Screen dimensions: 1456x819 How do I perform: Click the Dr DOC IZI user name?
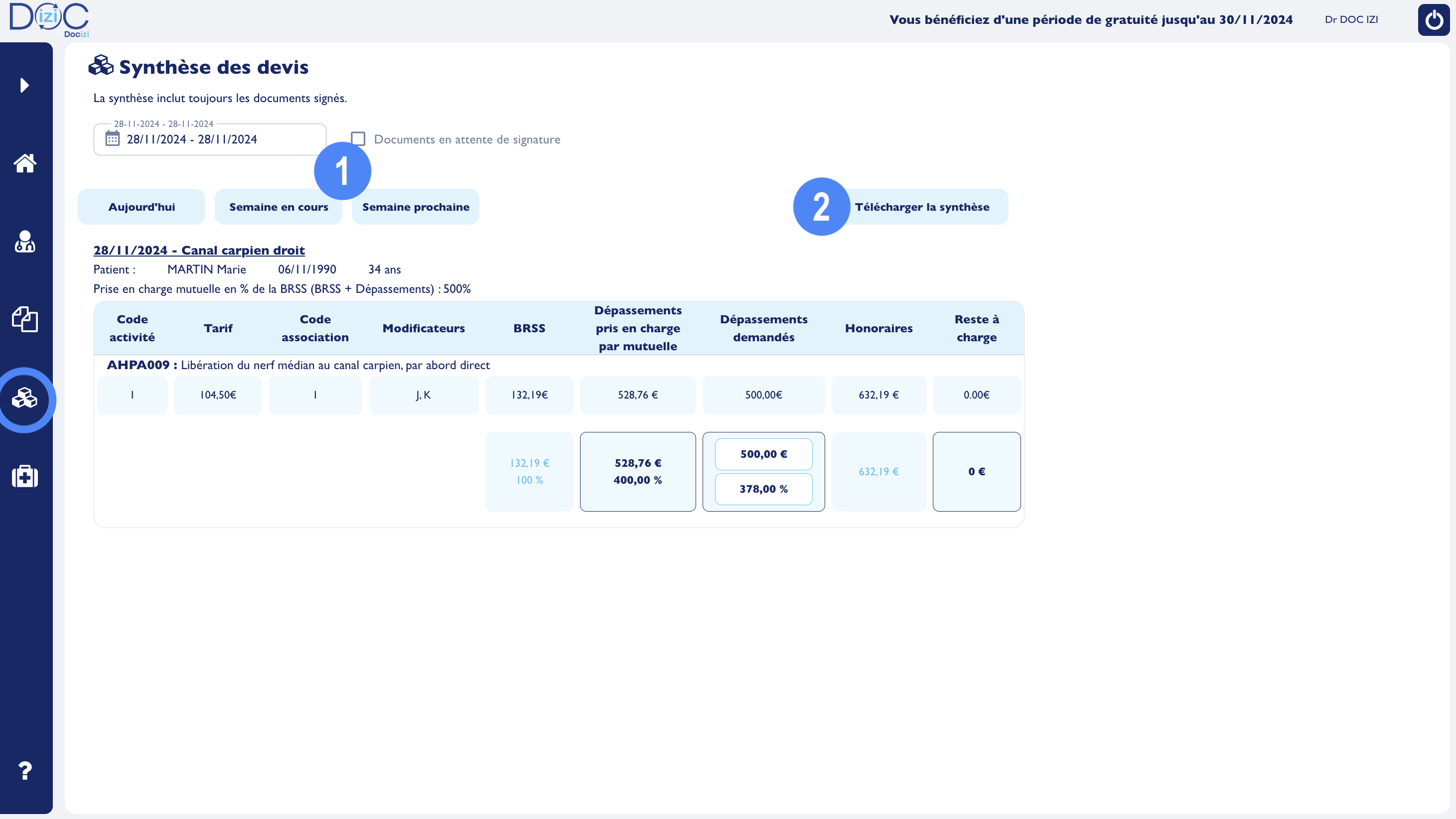tap(1351, 20)
